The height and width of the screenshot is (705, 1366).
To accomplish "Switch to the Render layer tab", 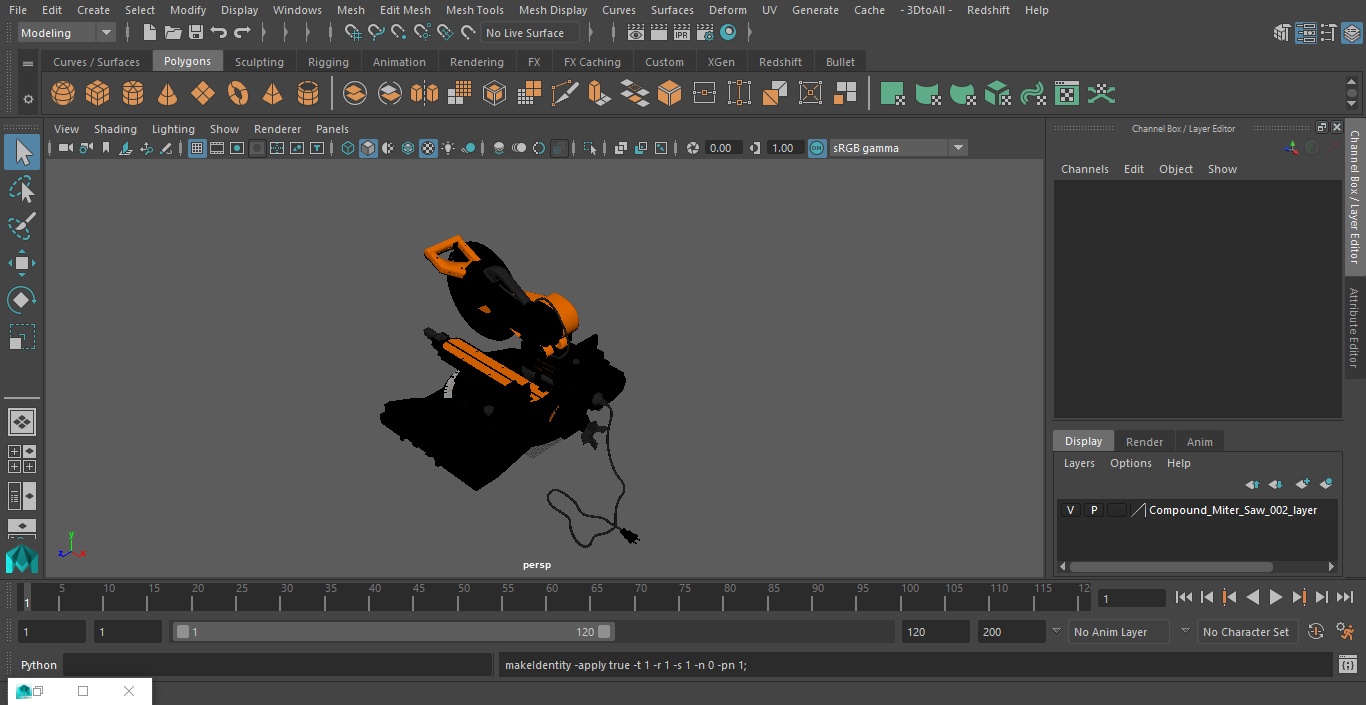I will 1144,442.
